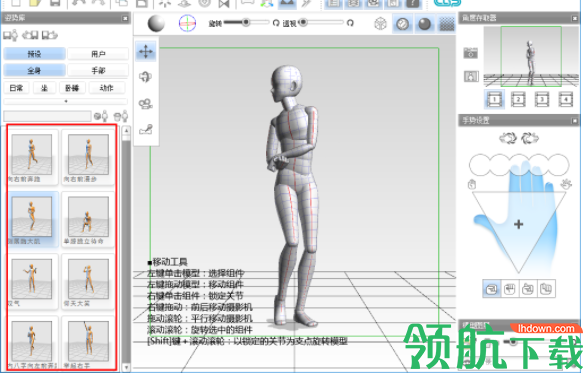Switch to the 用户 user tab
The width and height of the screenshot is (583, 376).
pos(98,54)
